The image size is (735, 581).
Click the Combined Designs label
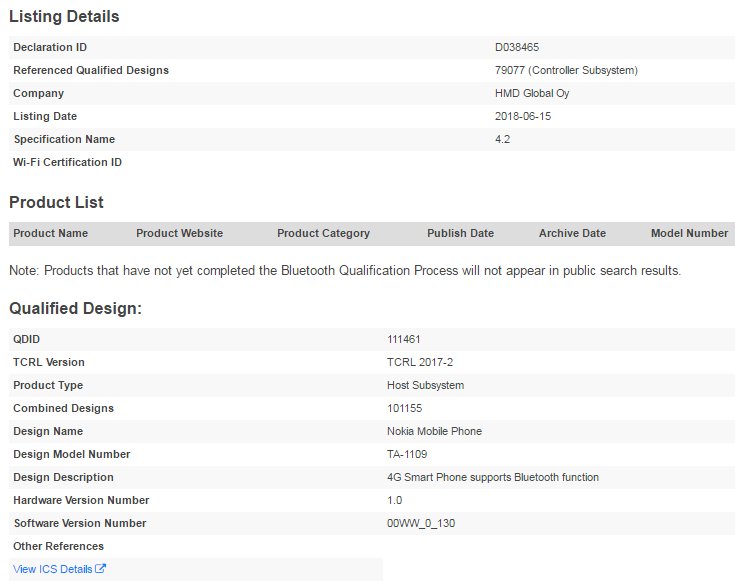(x=63, y=408)
